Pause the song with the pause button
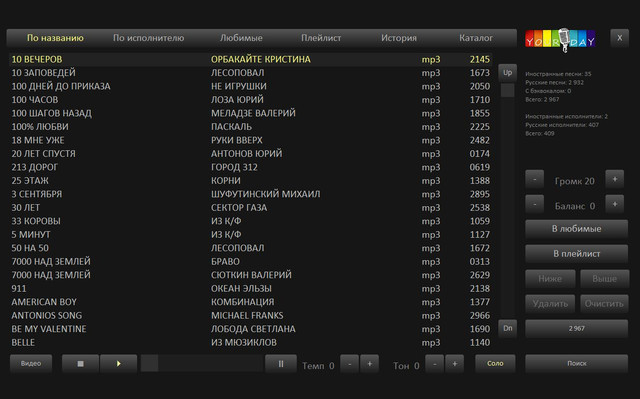Viewport: 640px width, 399px height. 281,364
